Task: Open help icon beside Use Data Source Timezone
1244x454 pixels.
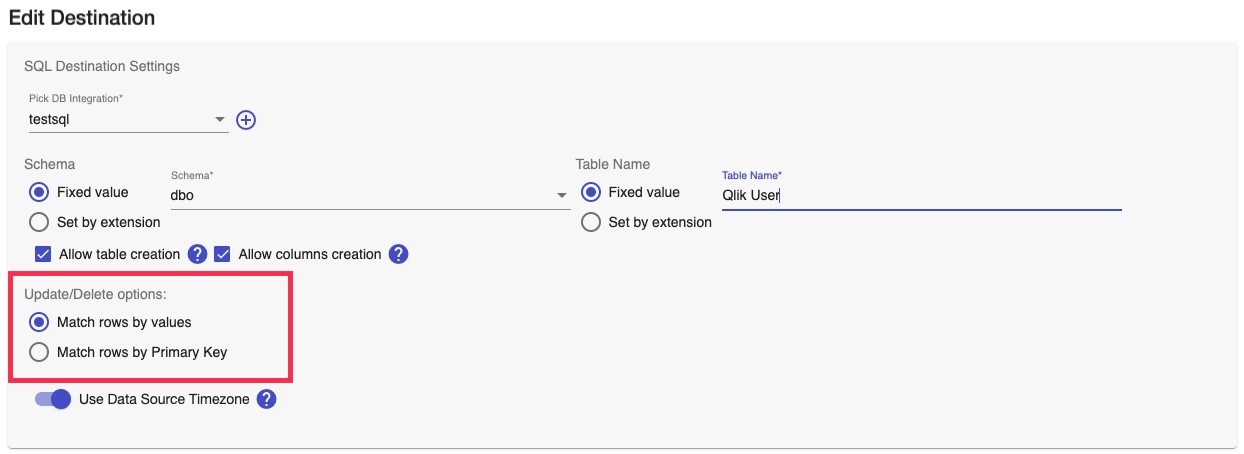Action: point(266,400)
